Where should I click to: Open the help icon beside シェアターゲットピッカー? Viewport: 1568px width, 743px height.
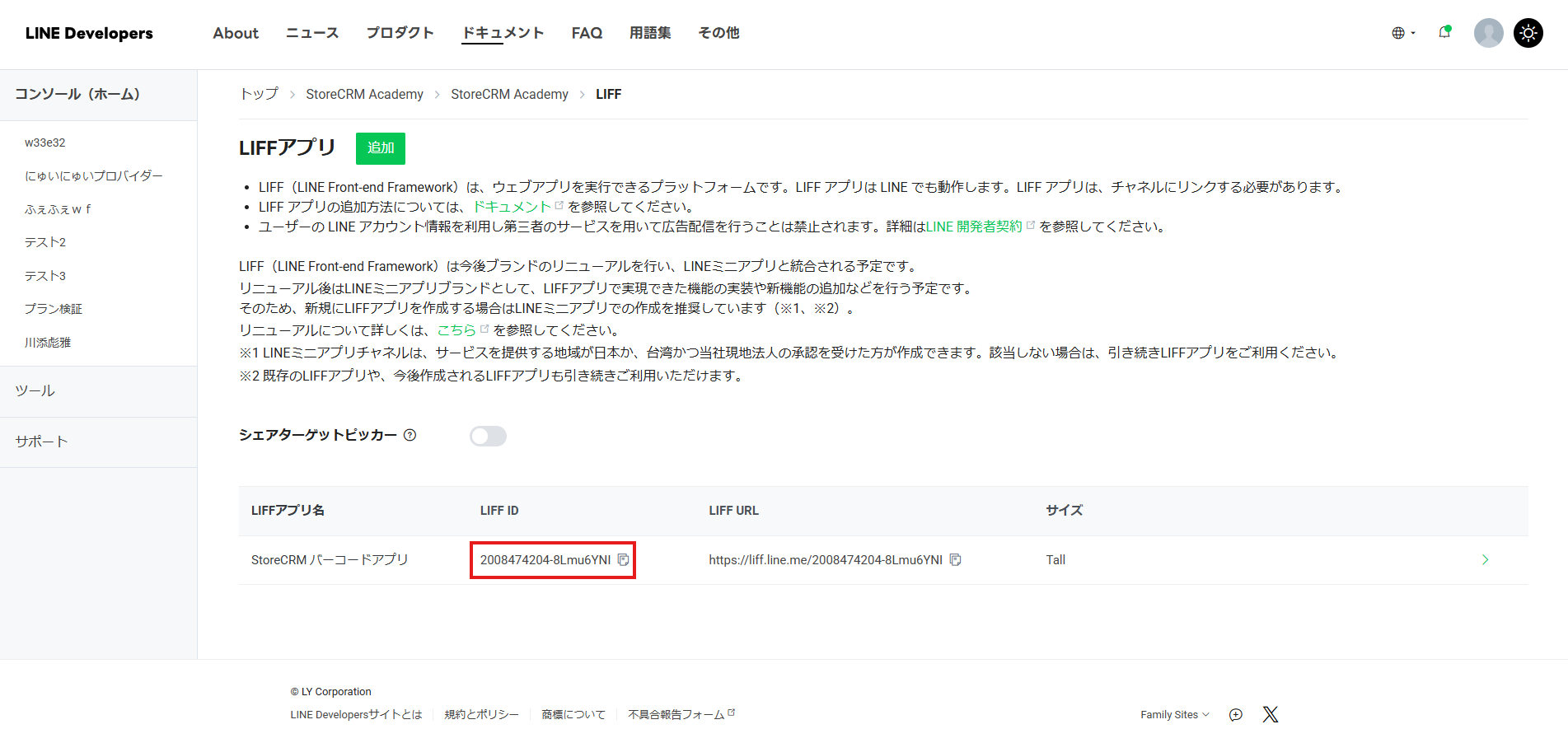pos(410,435)
